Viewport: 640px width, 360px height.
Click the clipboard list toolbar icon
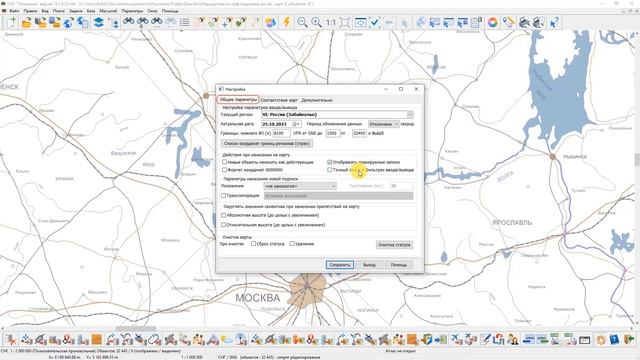pos(476,22)
